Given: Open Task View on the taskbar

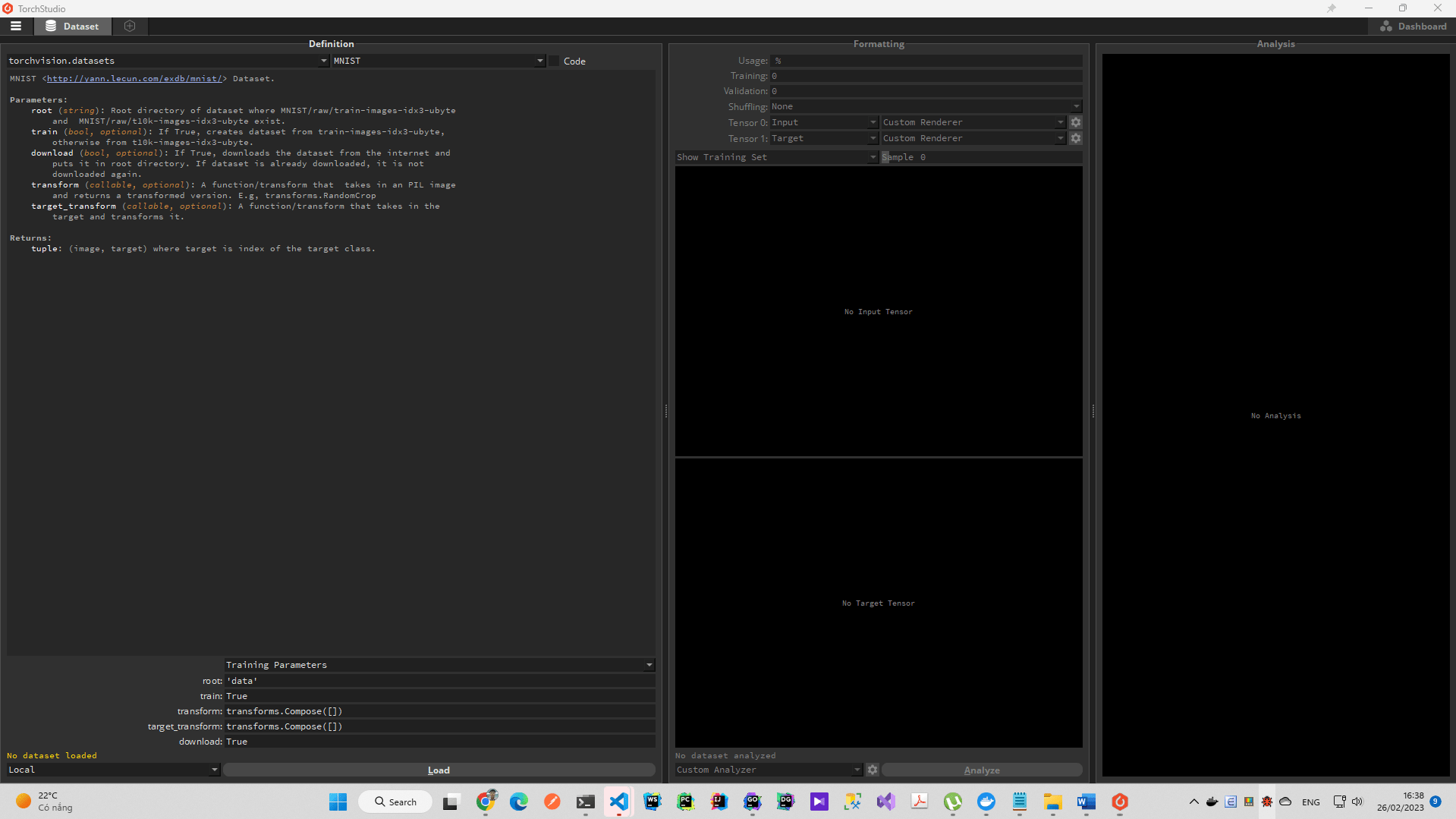Looking at the screenshot, I should click(x=451, y=802).
